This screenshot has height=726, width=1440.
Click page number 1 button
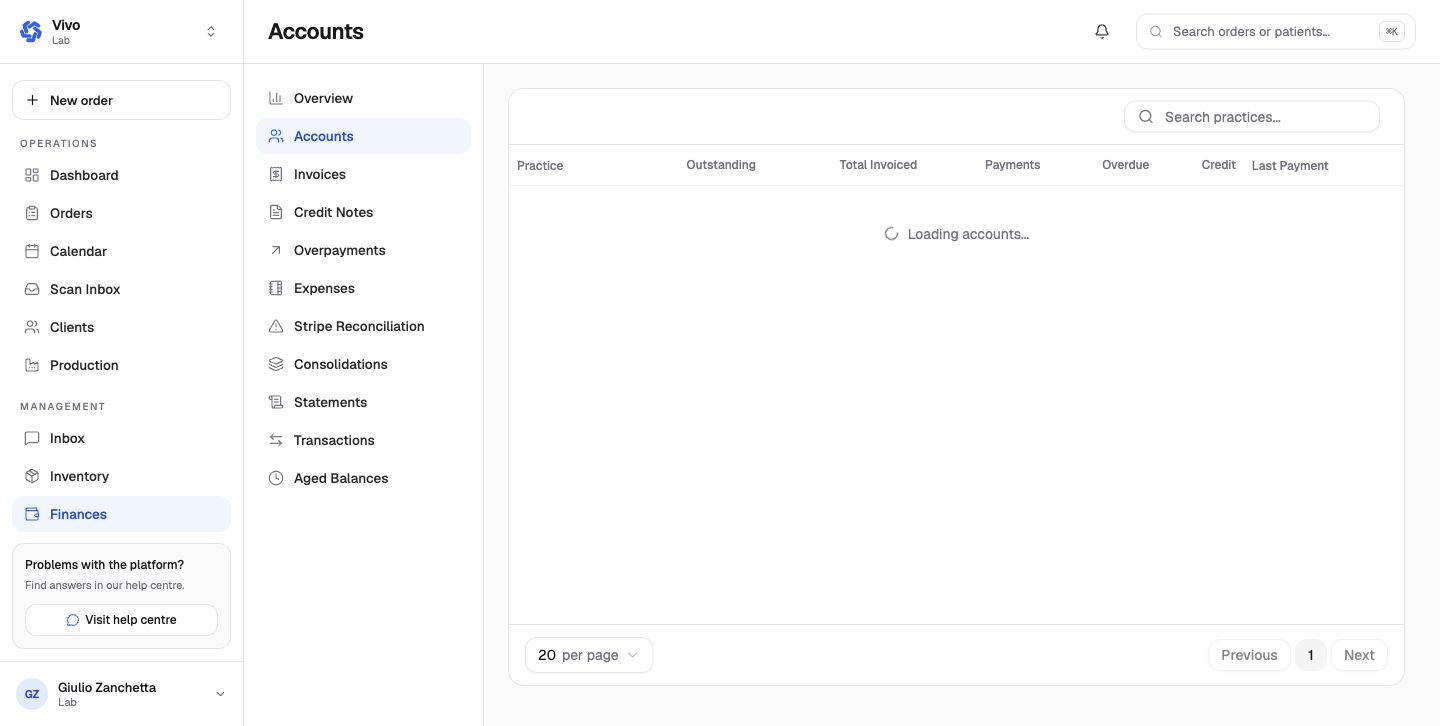pos(1310,655)
